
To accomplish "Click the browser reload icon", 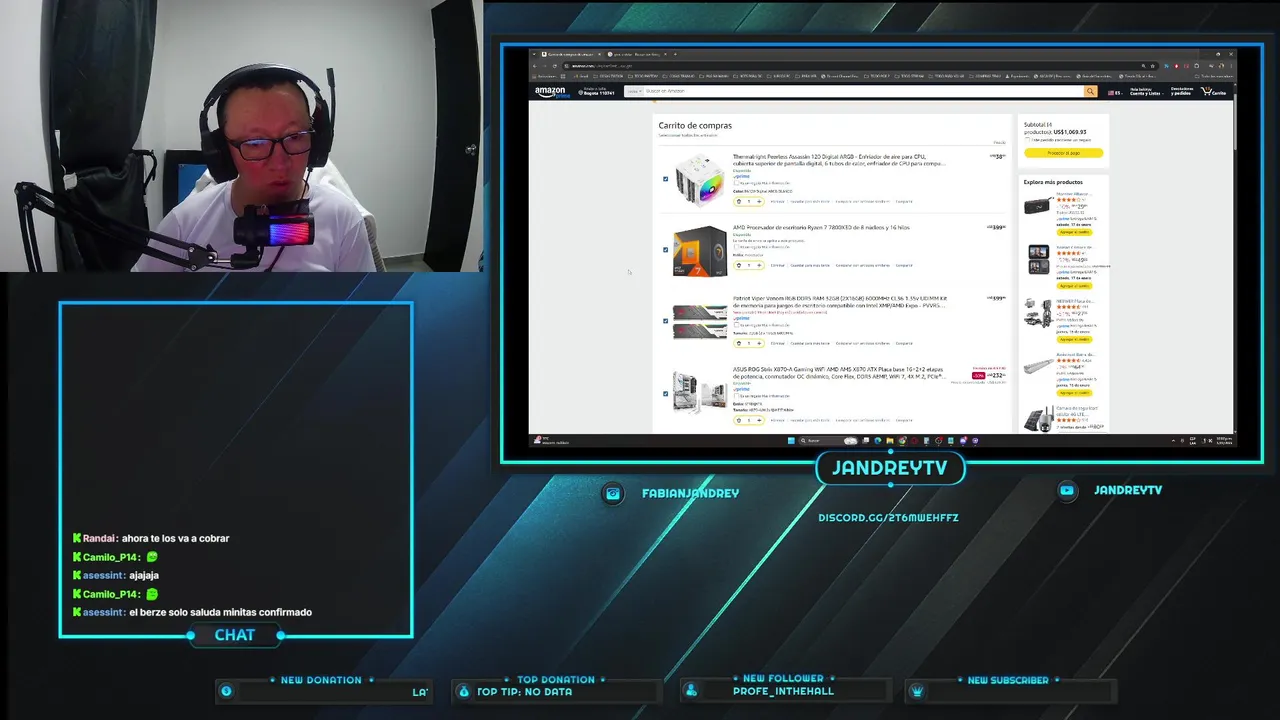I will point(554,65).
